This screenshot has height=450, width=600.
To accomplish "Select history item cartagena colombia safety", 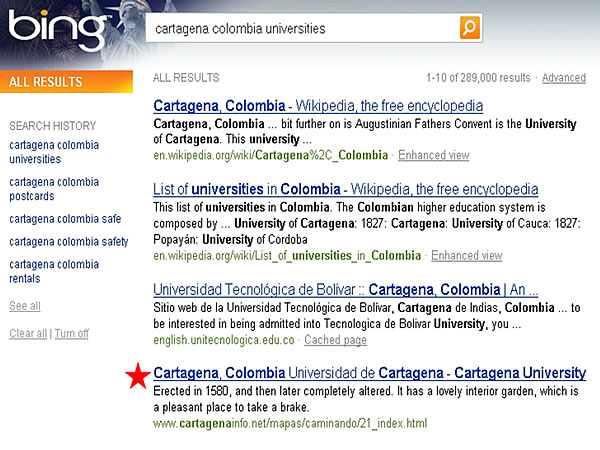I will [x=68, y=241].
